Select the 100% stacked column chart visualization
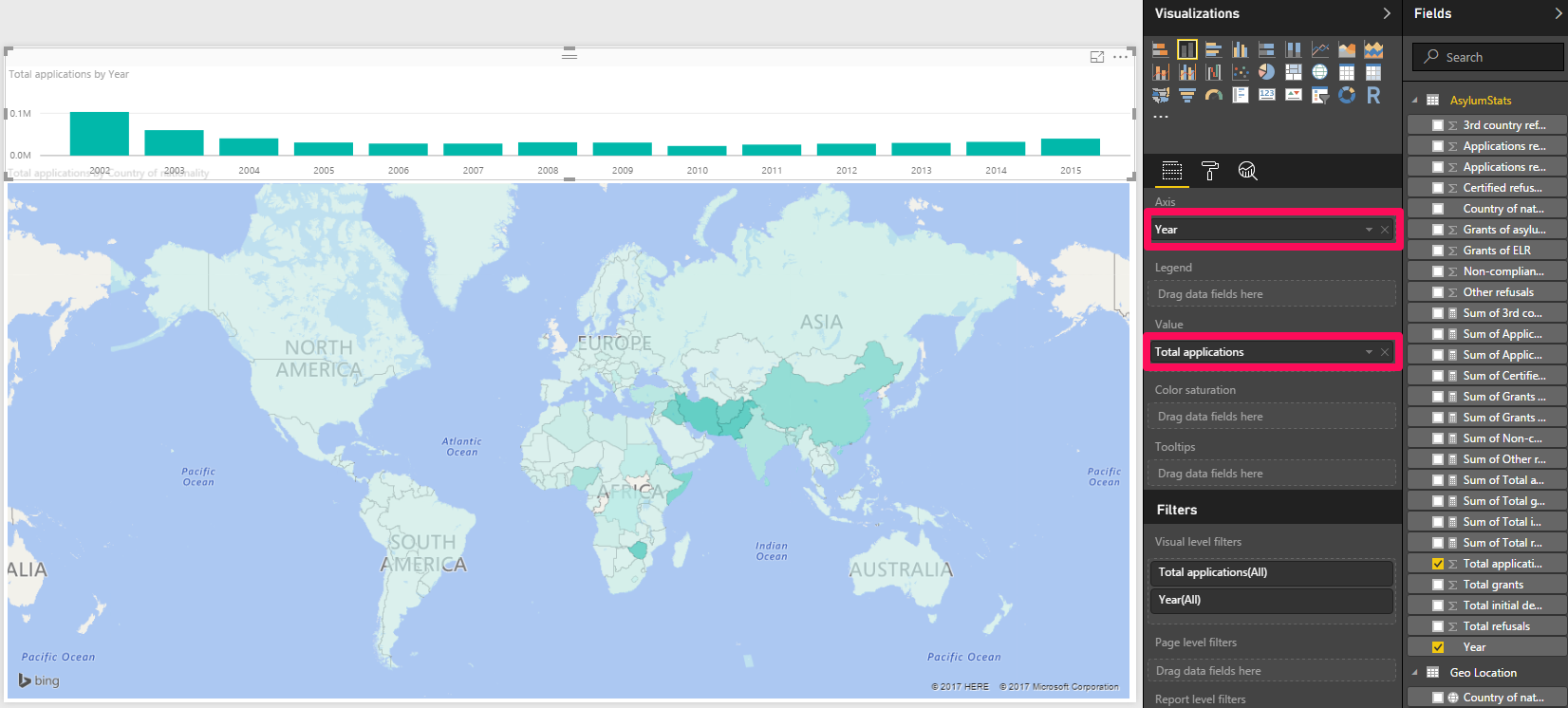The image size is (1568, 708). 1293,49
